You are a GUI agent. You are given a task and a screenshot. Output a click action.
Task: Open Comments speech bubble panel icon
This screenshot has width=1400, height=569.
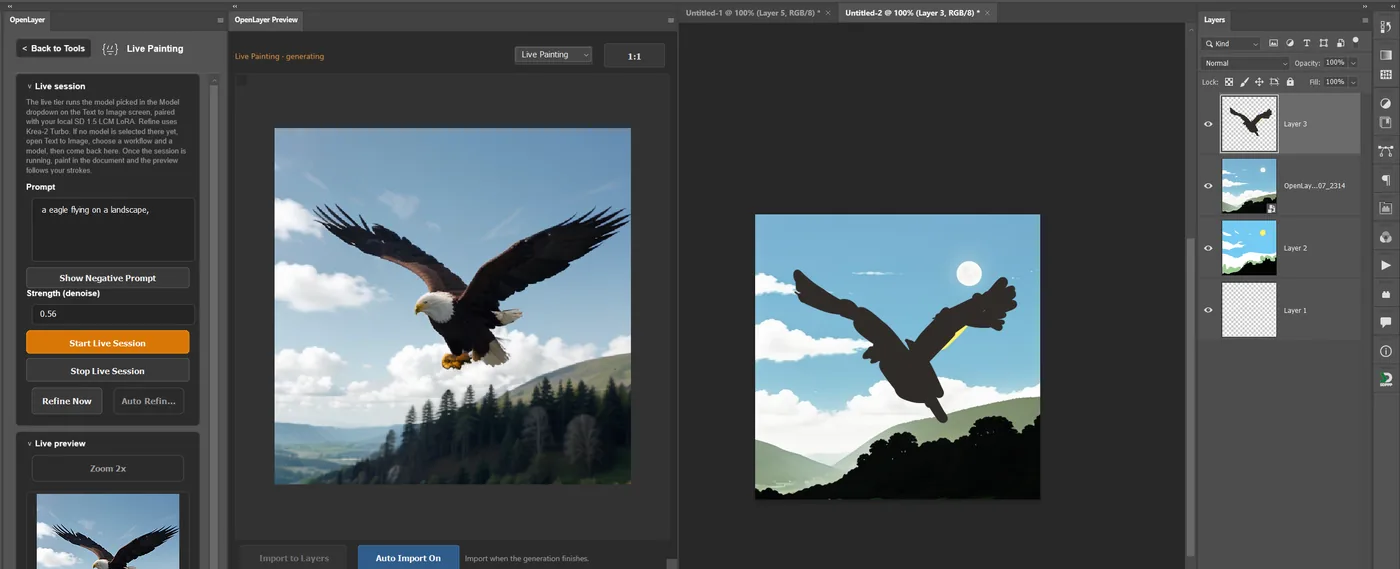click(1385, 322)
